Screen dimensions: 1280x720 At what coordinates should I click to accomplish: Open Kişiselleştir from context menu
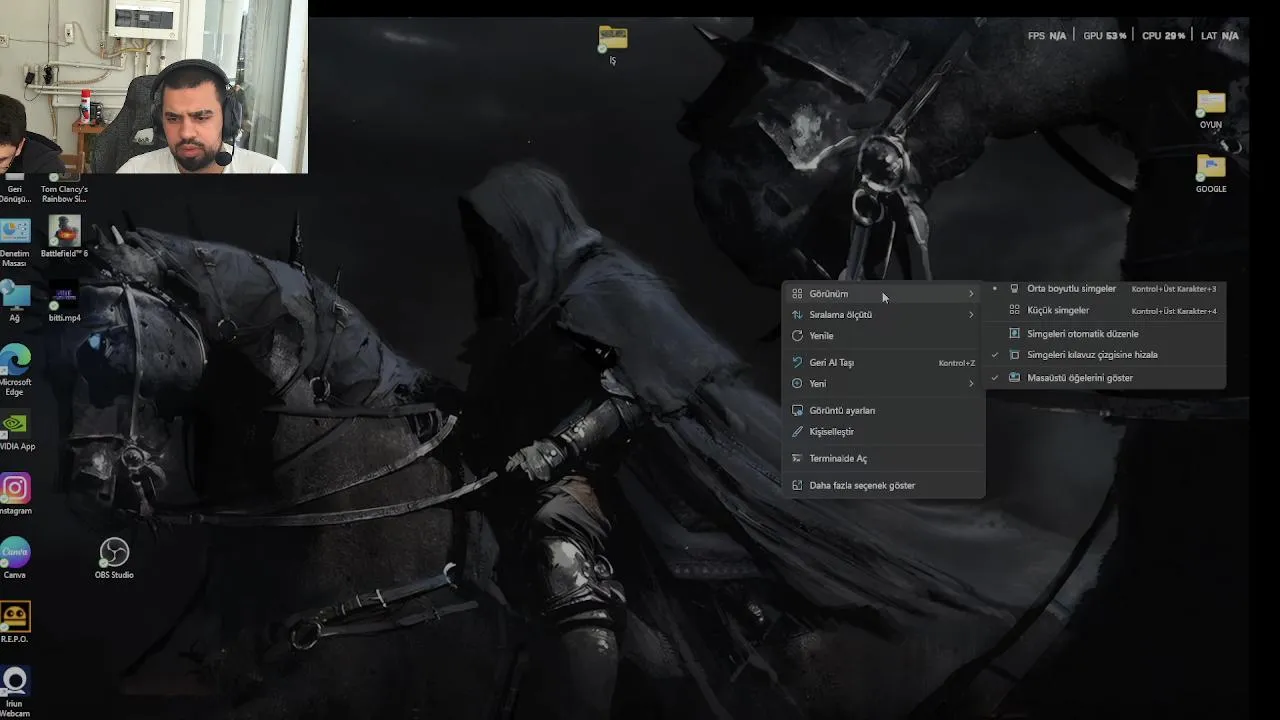[883, 432]
